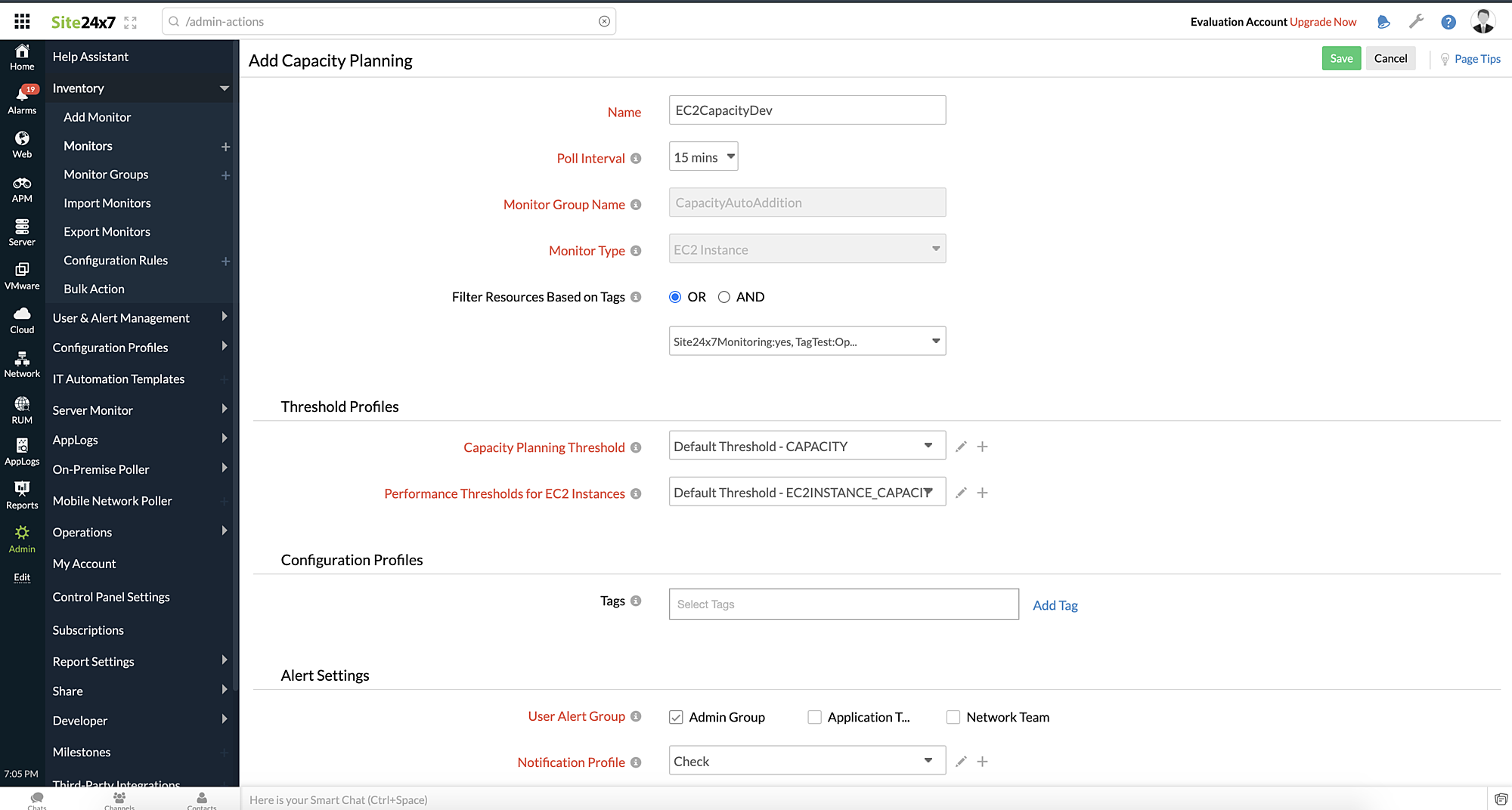
Task: Select the APM section icon
Action: click(22, 187)
